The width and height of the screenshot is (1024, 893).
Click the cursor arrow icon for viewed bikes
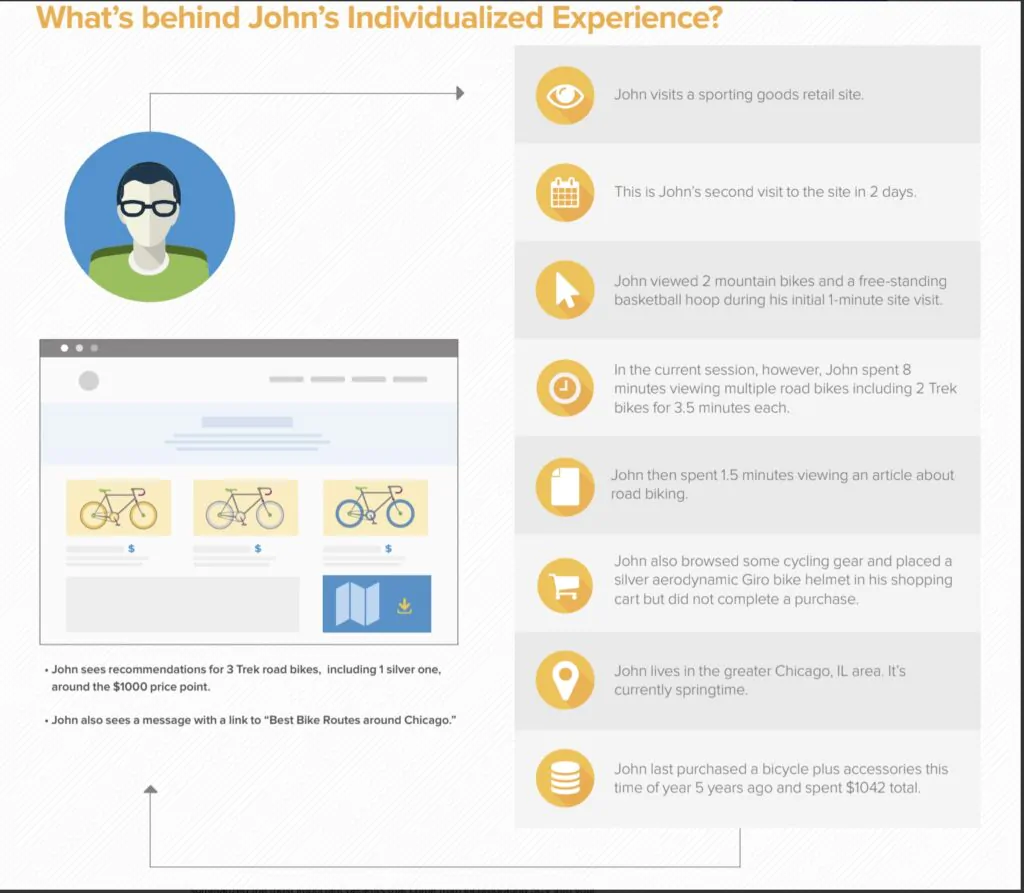(565, 290)
